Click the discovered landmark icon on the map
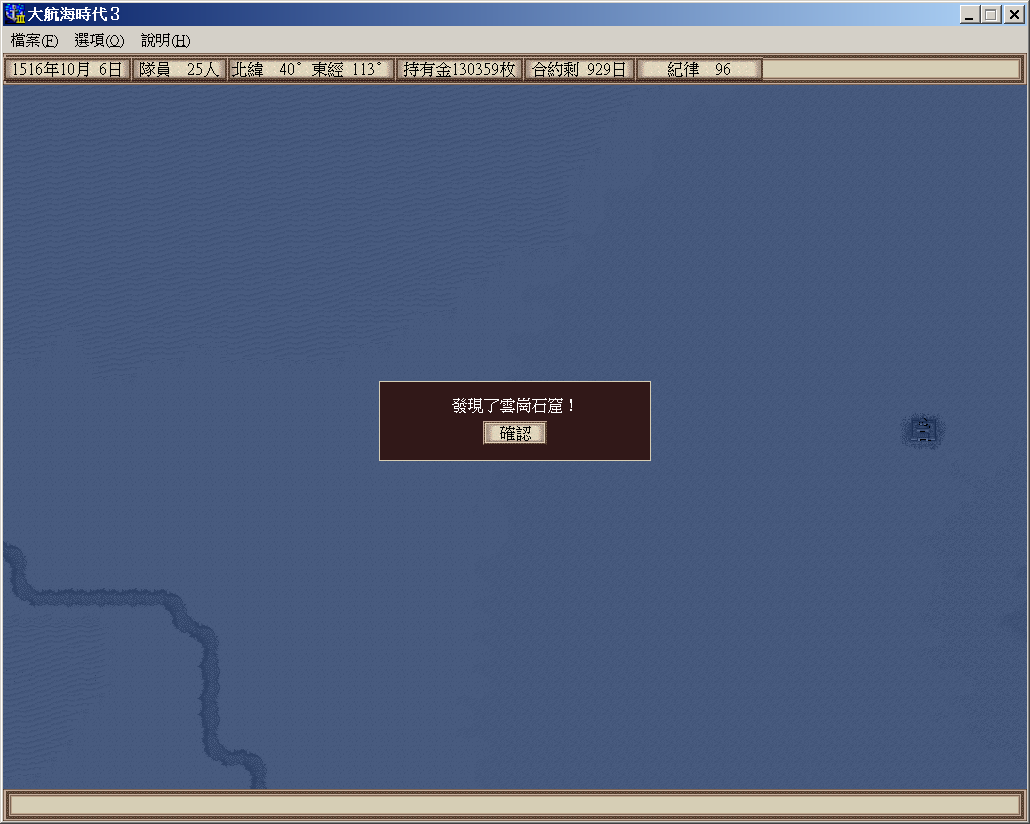The width and height of the screenshot is (1030, 824). click(x=924, y=432)
